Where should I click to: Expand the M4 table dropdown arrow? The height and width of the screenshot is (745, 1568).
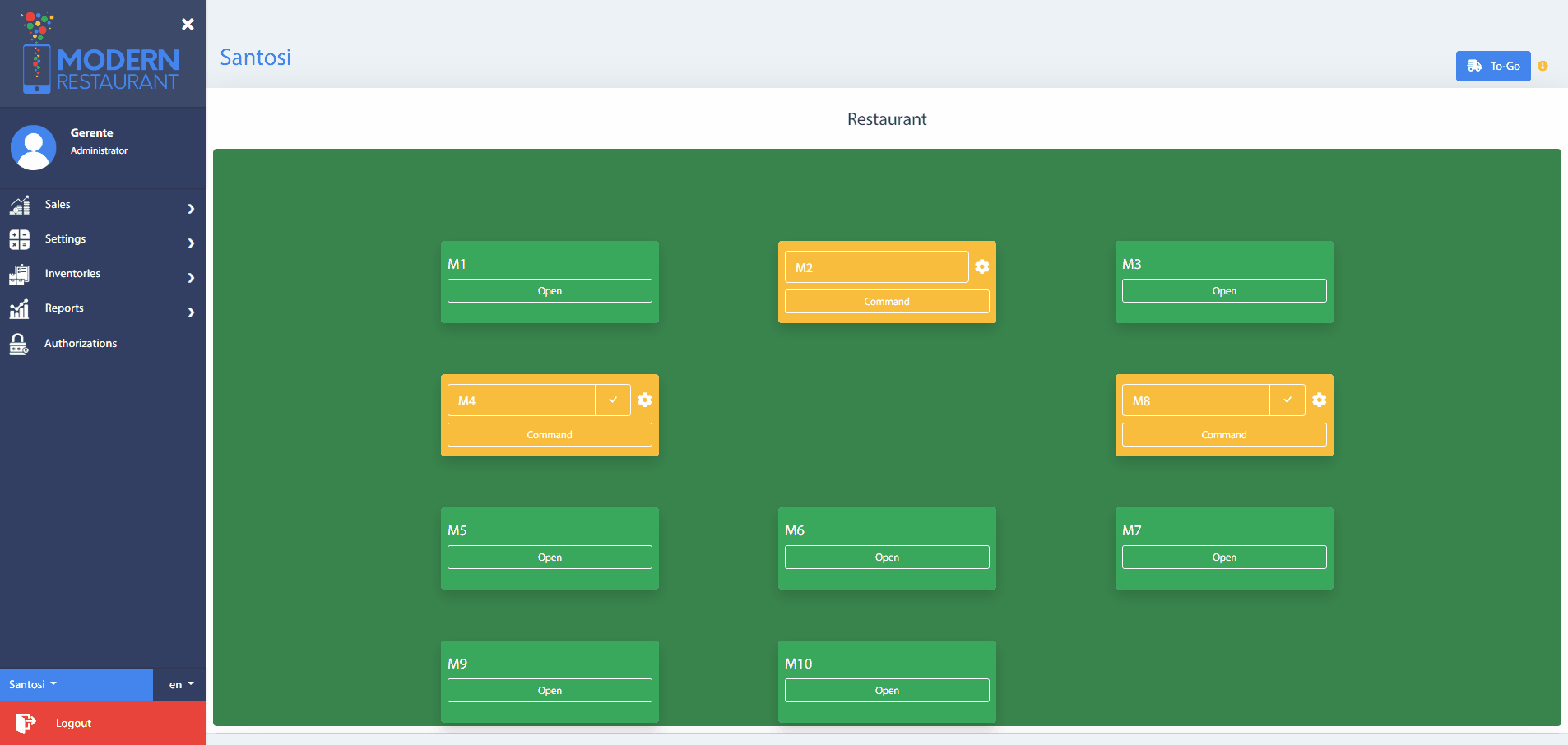pyautogui.click(x=613, y=400)
